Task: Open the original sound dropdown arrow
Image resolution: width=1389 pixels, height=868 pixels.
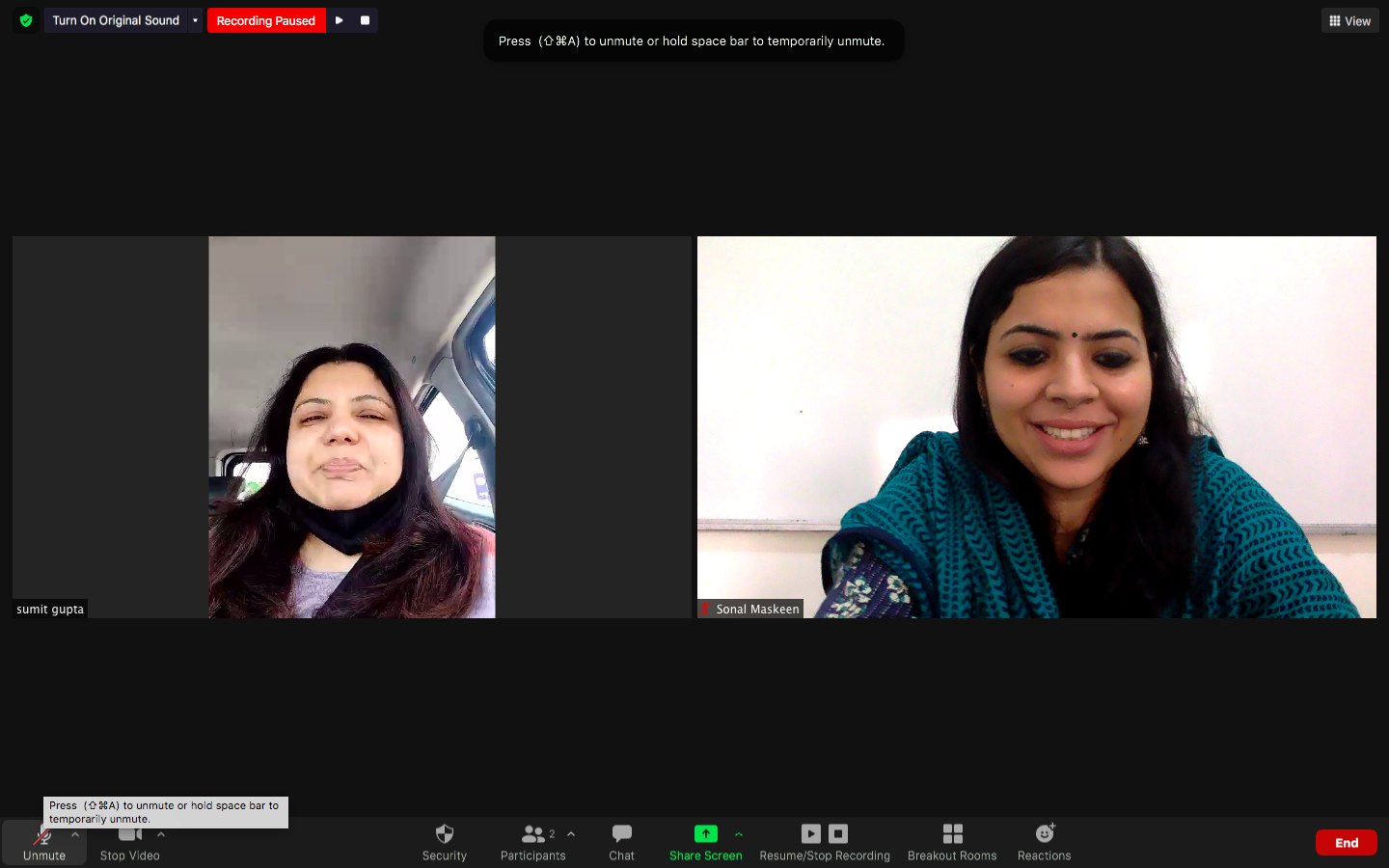Action: [x=195, y=20]
